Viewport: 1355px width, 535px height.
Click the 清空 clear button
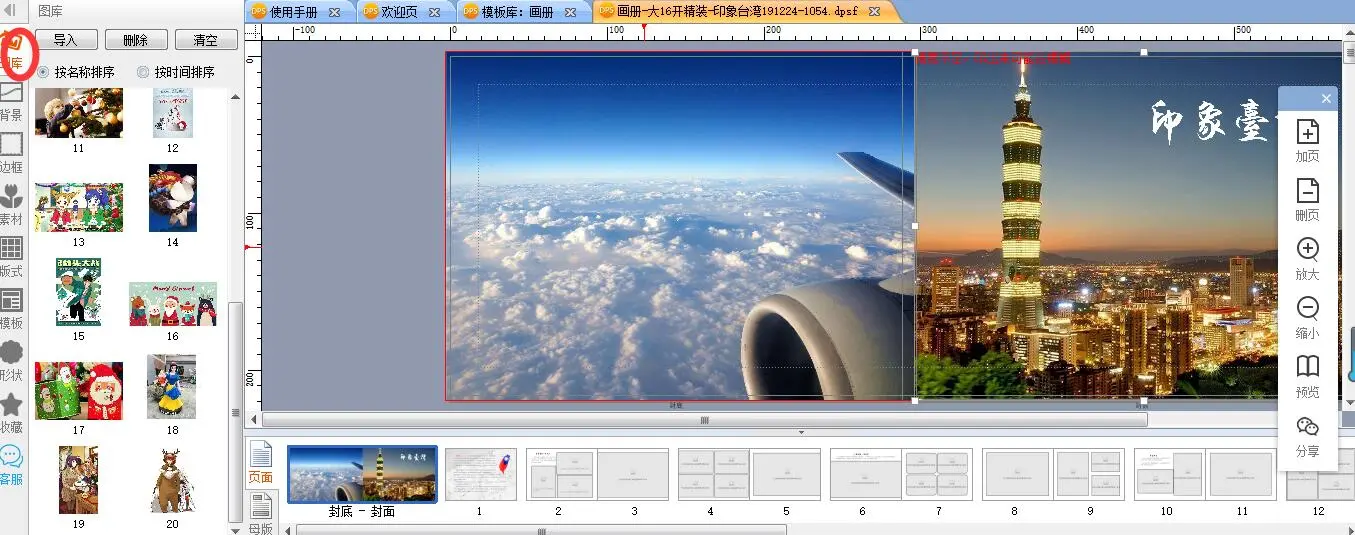pos(205,40)
